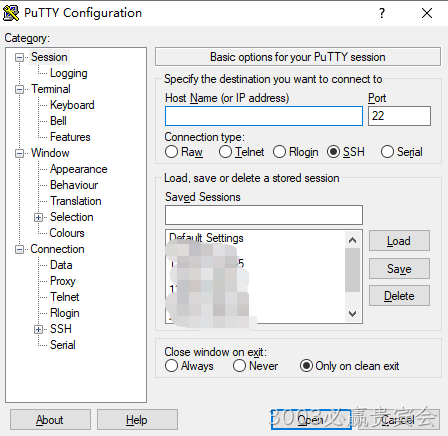Click the Cancel button
Viewport: 448px width, 436px height.
pyautogui.click(x=399, y=420)
